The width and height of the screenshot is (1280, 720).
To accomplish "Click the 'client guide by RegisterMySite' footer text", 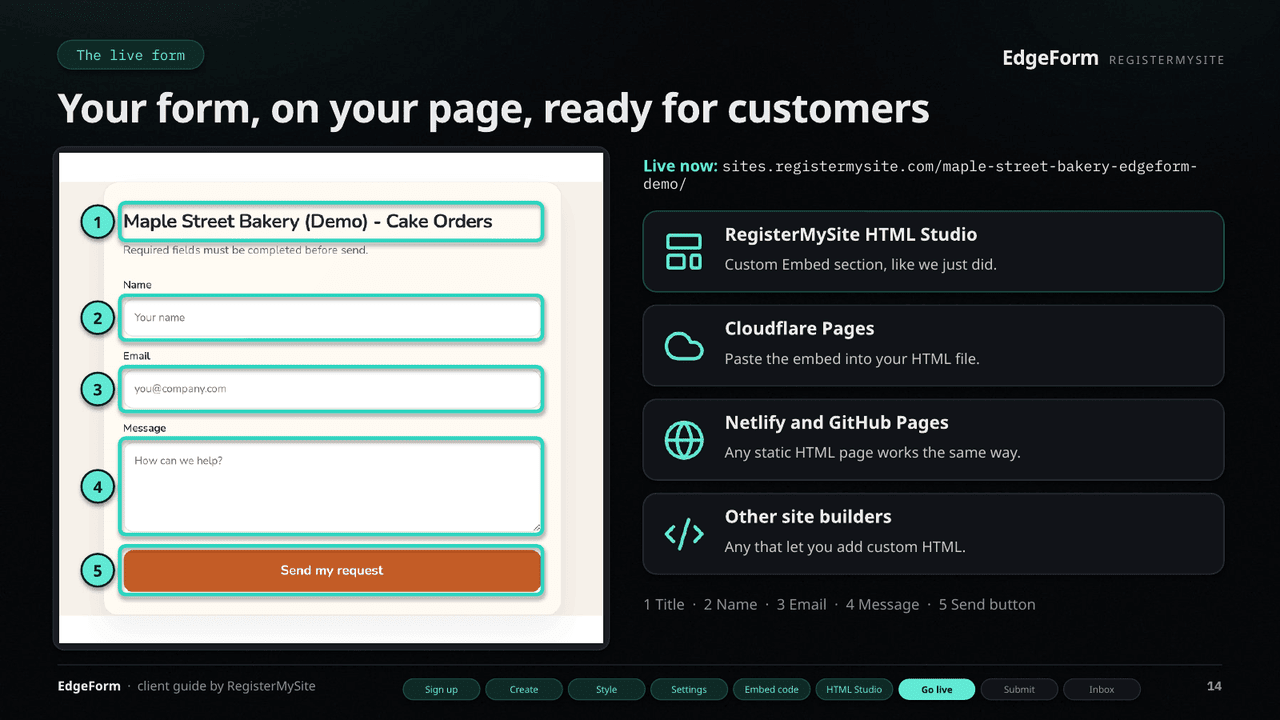I will click(x=227, y=686).
